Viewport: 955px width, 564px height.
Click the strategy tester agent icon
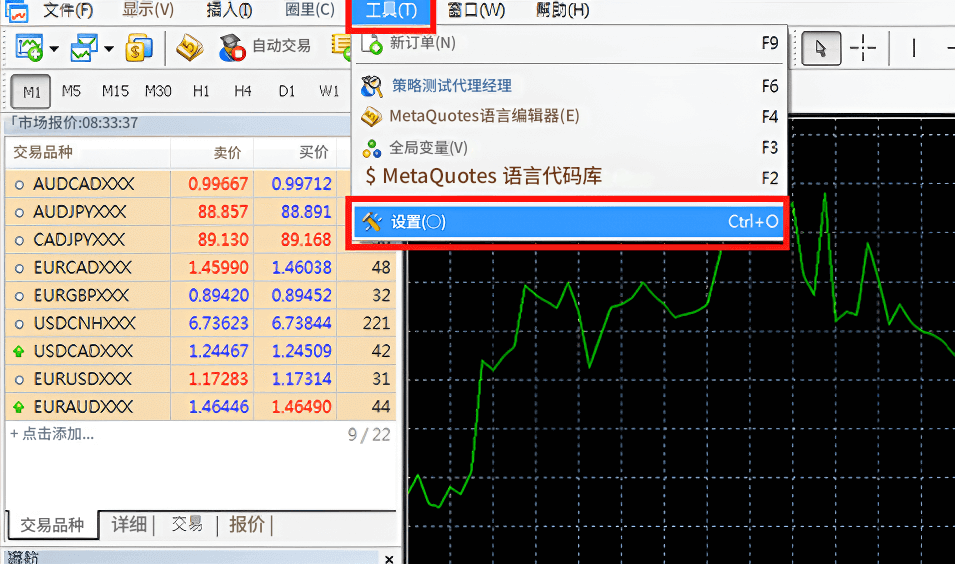click(x=372, y=86)
